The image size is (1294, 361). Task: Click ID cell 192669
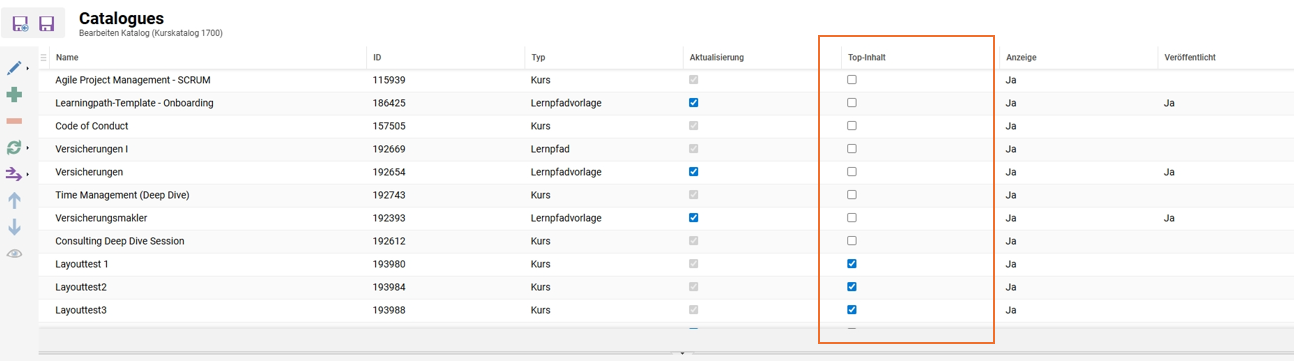388,149
